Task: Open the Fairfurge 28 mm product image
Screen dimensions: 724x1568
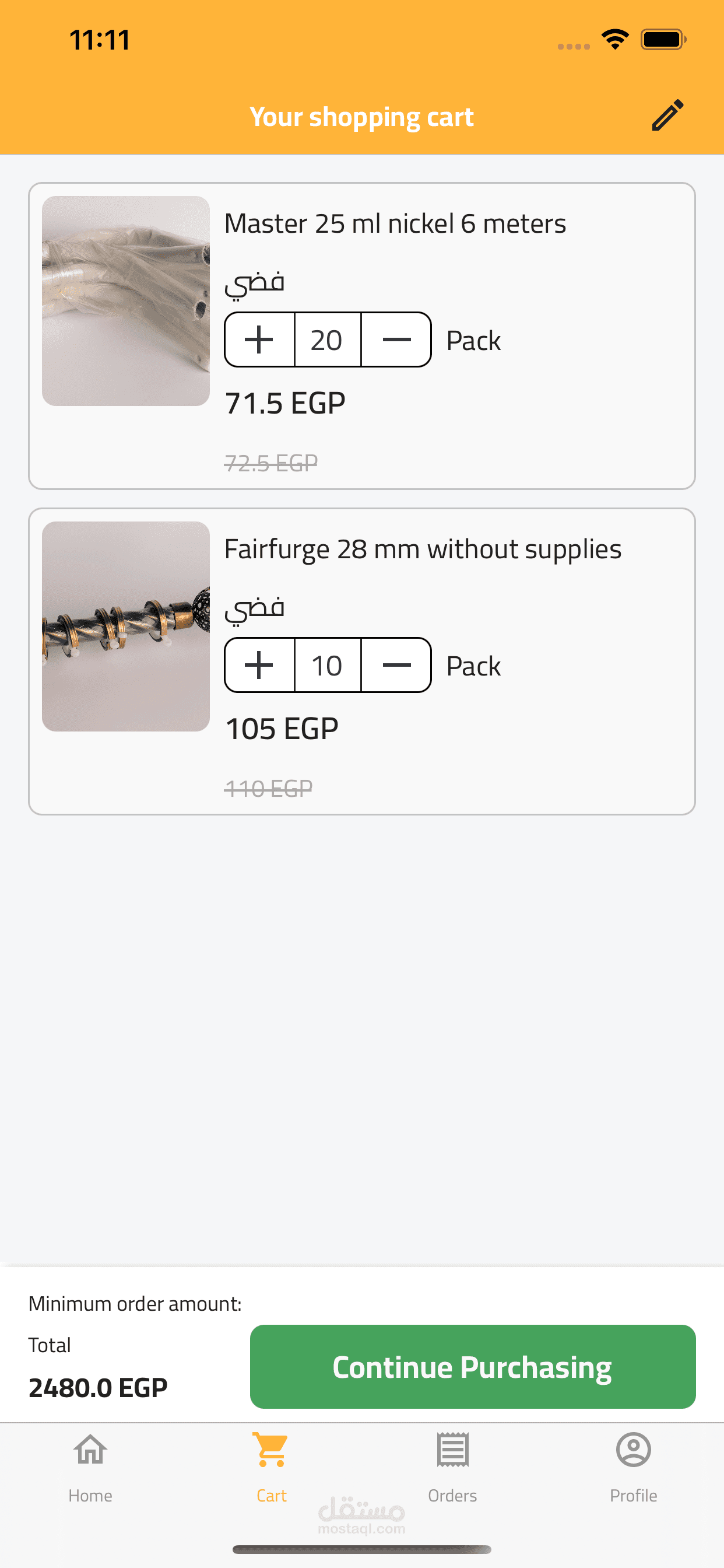Action: [126, 626]
